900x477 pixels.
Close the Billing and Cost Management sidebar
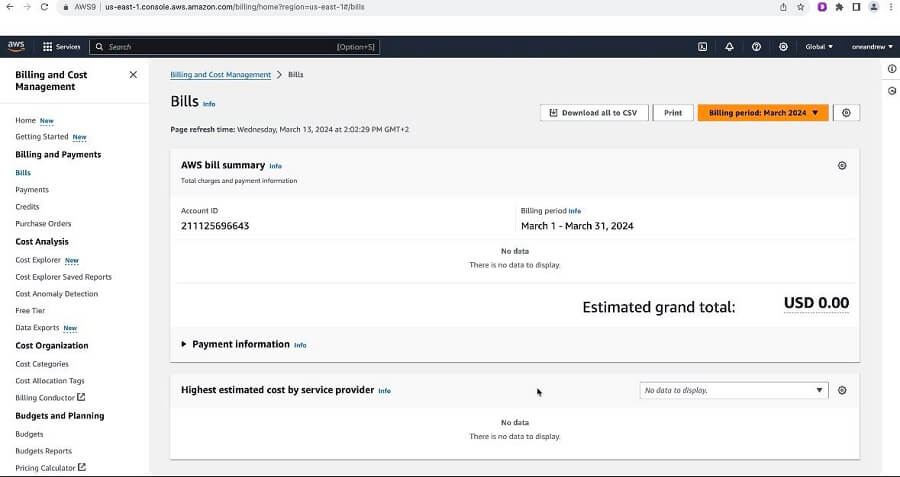click(133, 75)
